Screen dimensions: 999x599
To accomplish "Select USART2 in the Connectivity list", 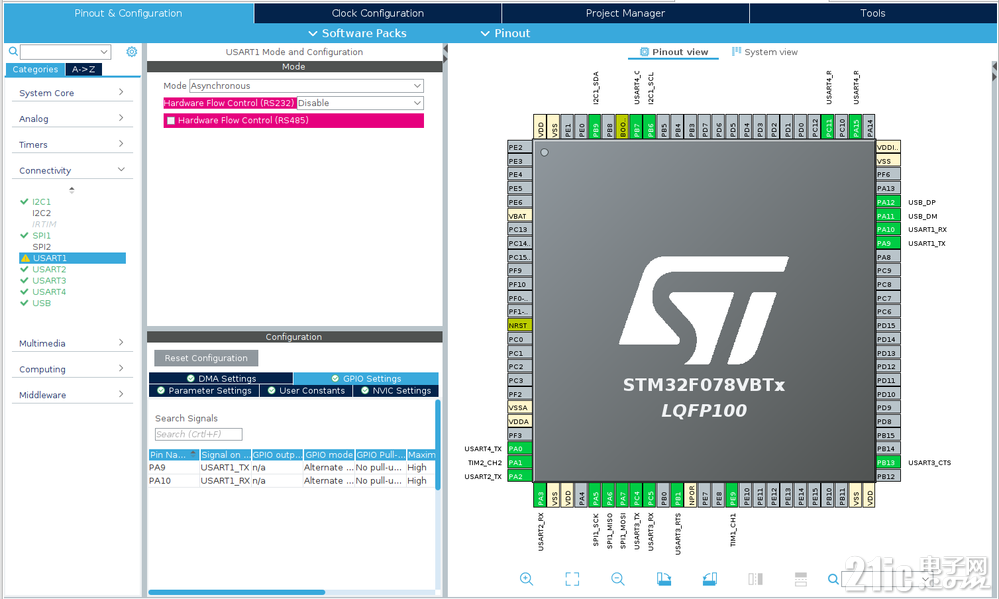I will 49,270.
